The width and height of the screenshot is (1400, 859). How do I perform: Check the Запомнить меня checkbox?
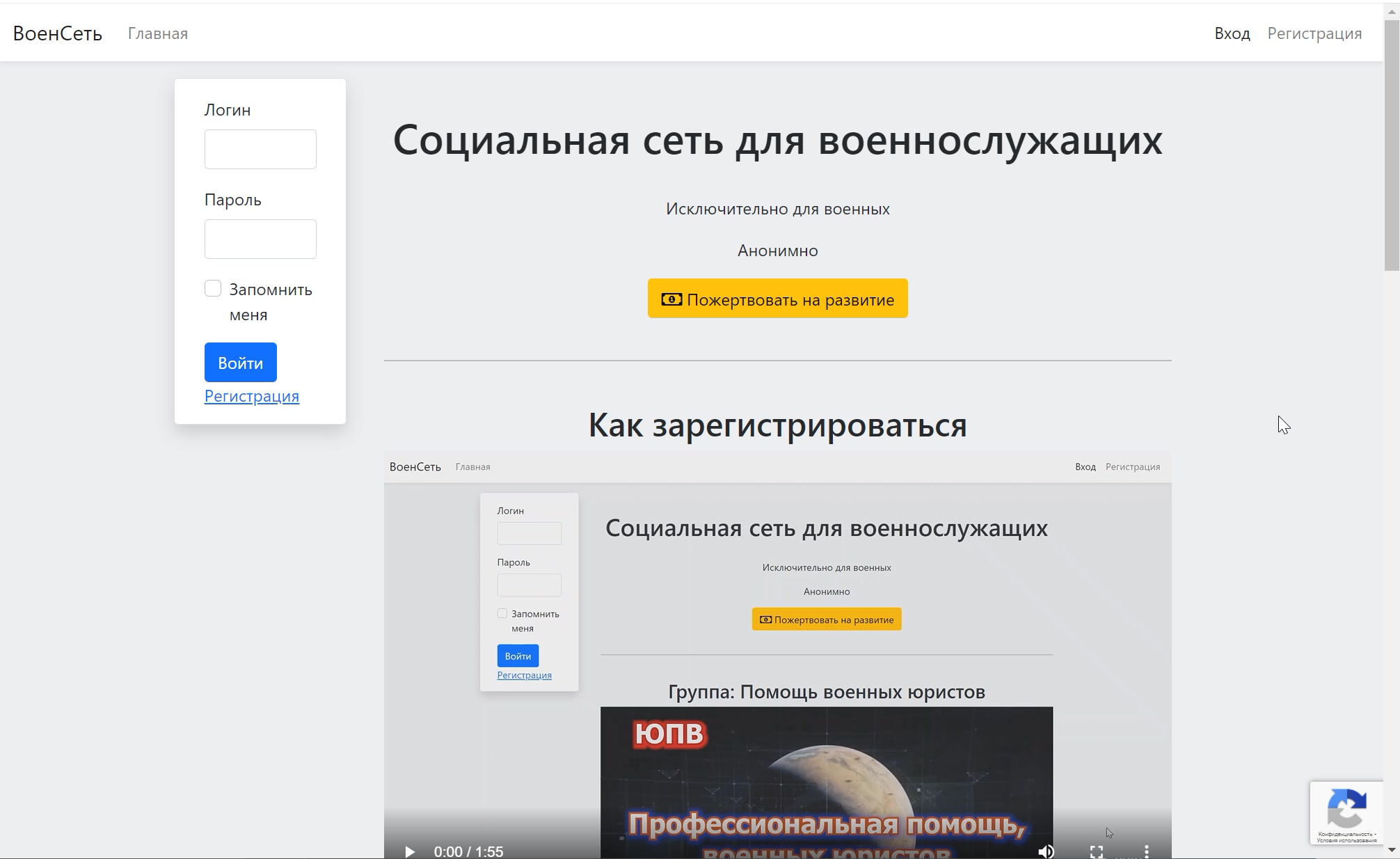click(x=213, y=289)
